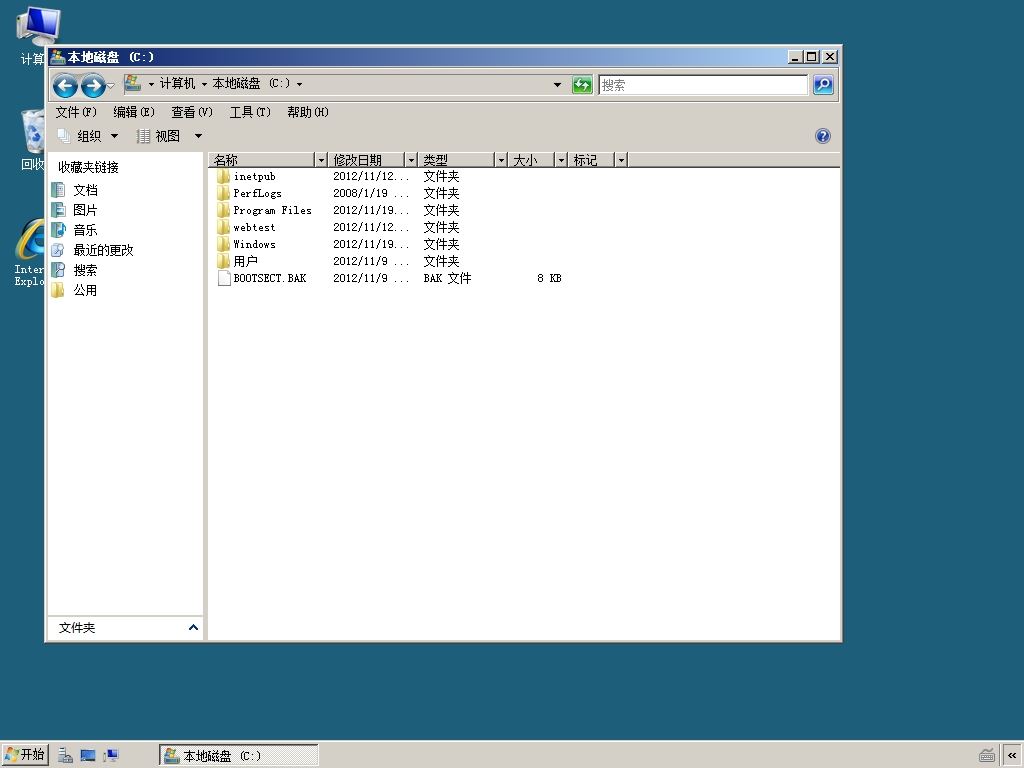
Task: Go forward with the blue Forward arrow
Action: 93,85
